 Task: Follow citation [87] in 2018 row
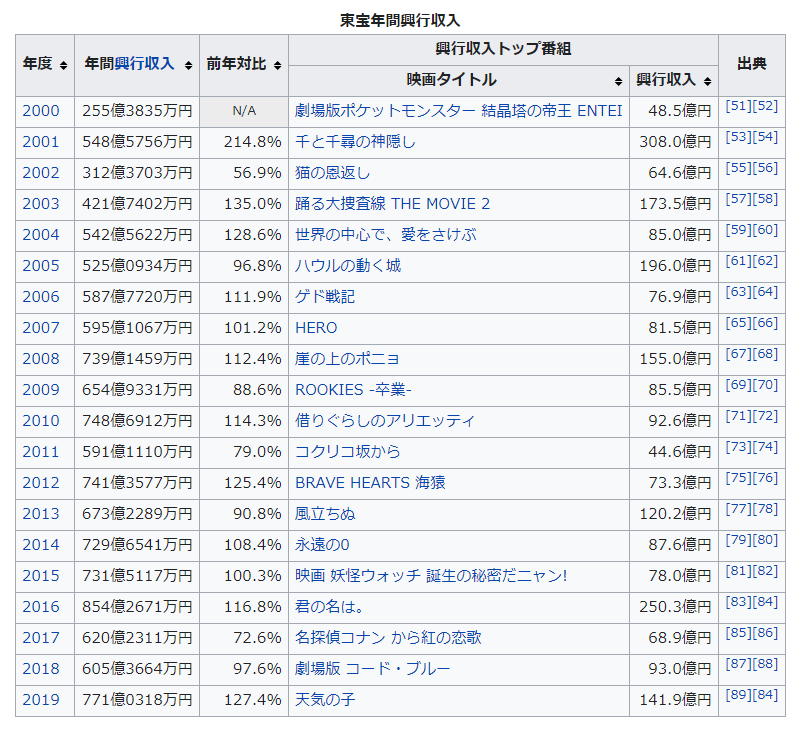pyautogui.click(x=739, y=664)
